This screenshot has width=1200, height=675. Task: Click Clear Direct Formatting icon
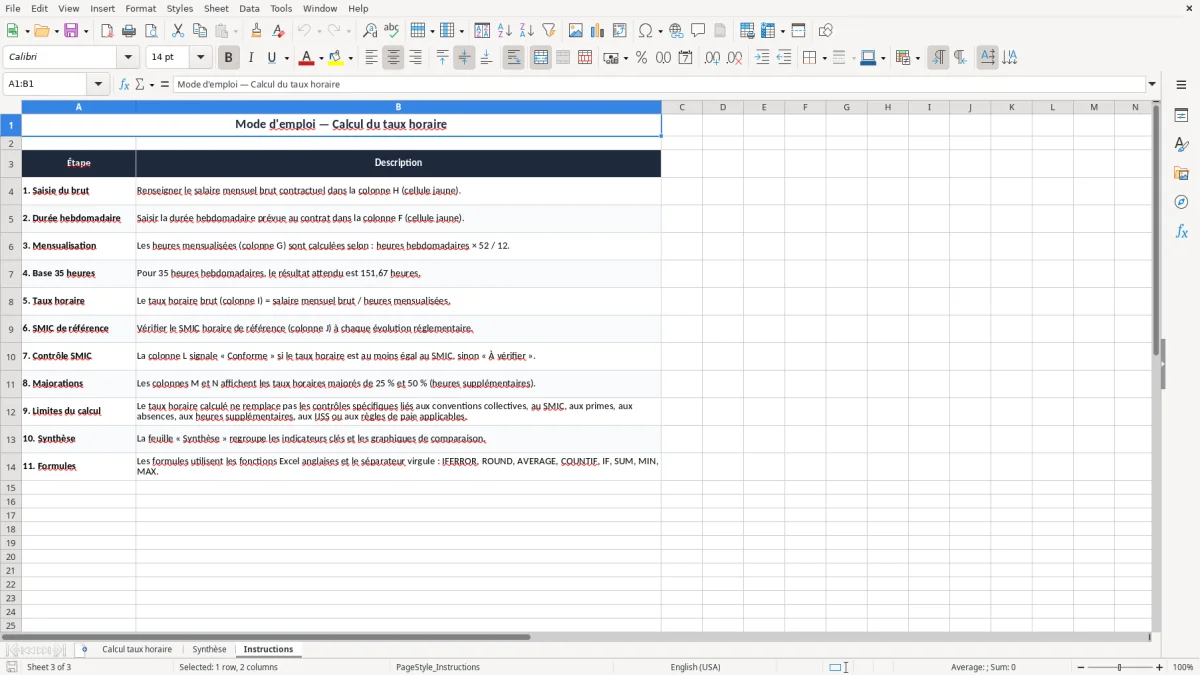278,31
